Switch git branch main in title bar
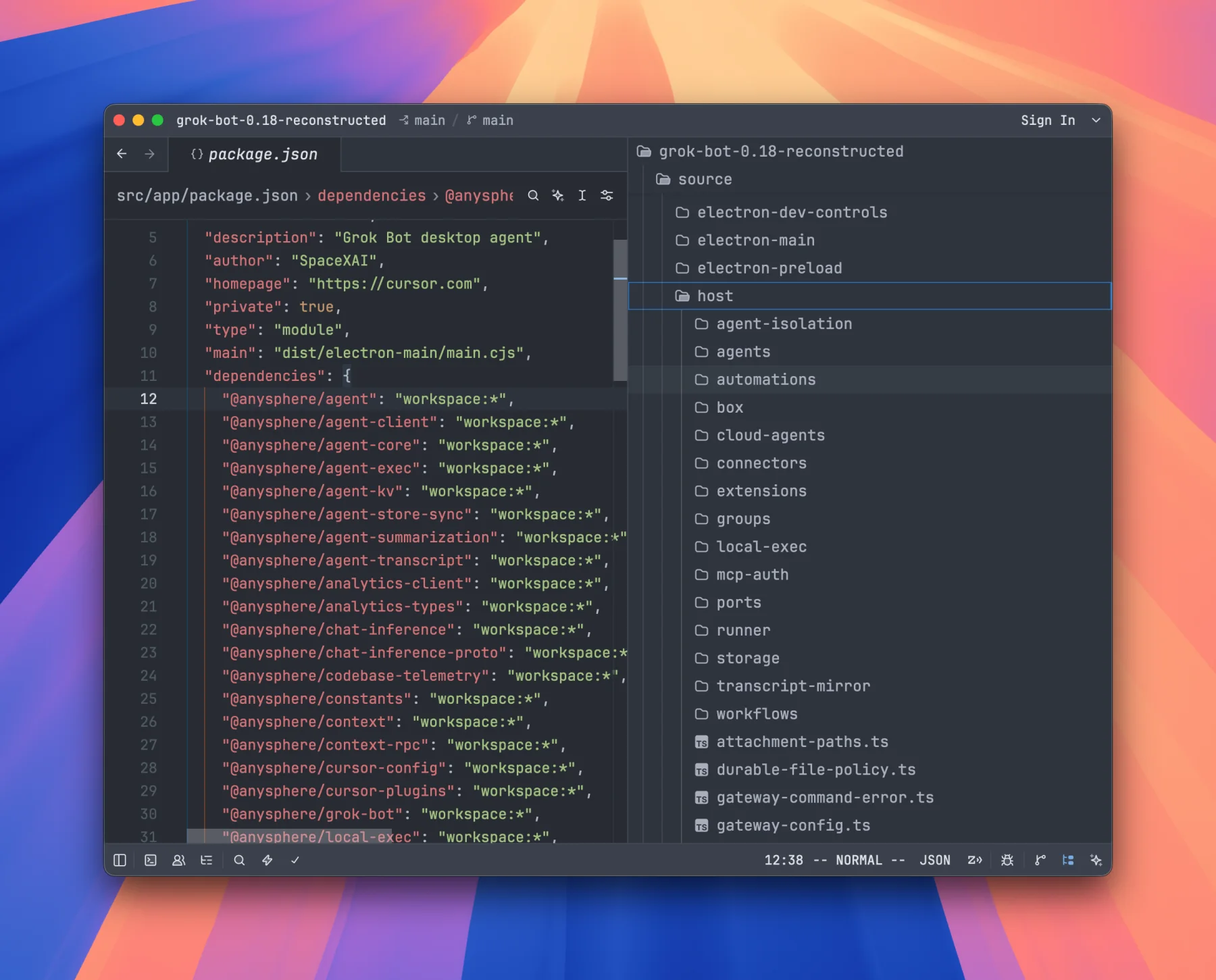 point(490,120)
